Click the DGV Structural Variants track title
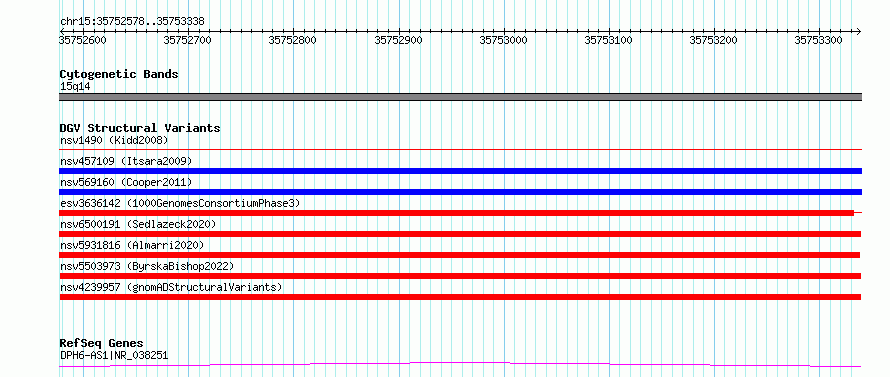The image size is (890, 377). click(x=140, y=128)
